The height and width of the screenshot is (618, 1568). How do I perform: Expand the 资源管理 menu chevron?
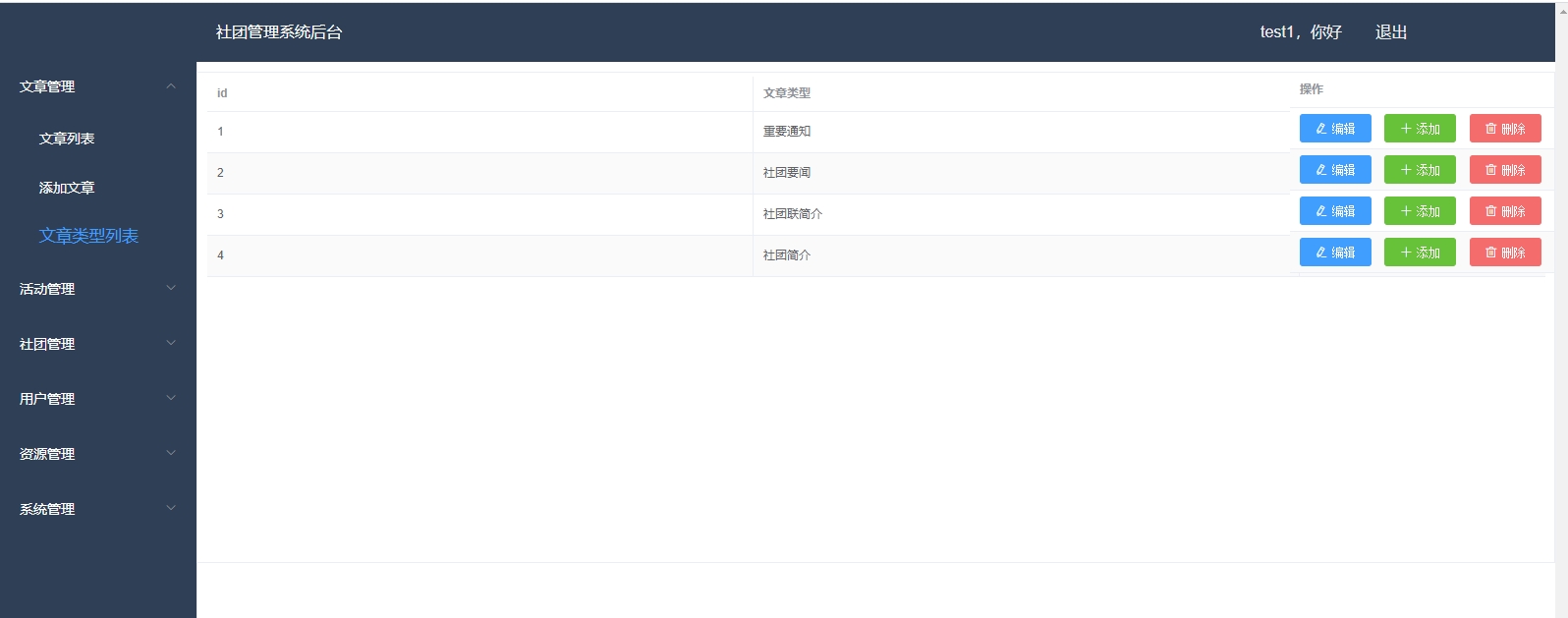click(171, 453)
